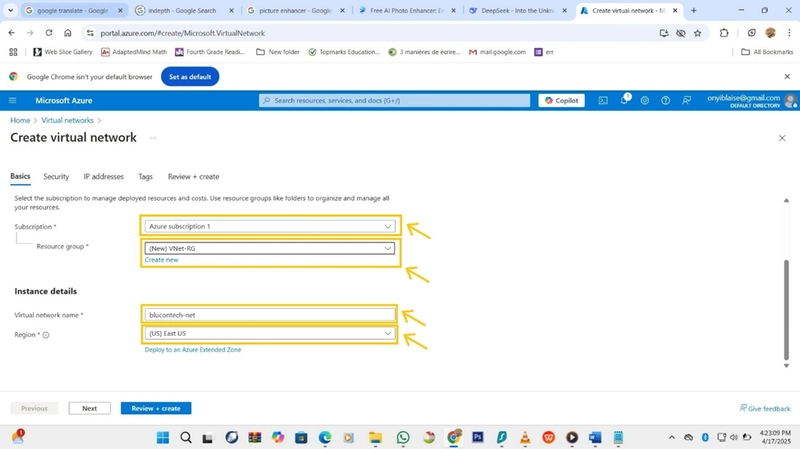Open Azure portal settings gear
This screenshot has height=449, width=800.
(645, 101)
